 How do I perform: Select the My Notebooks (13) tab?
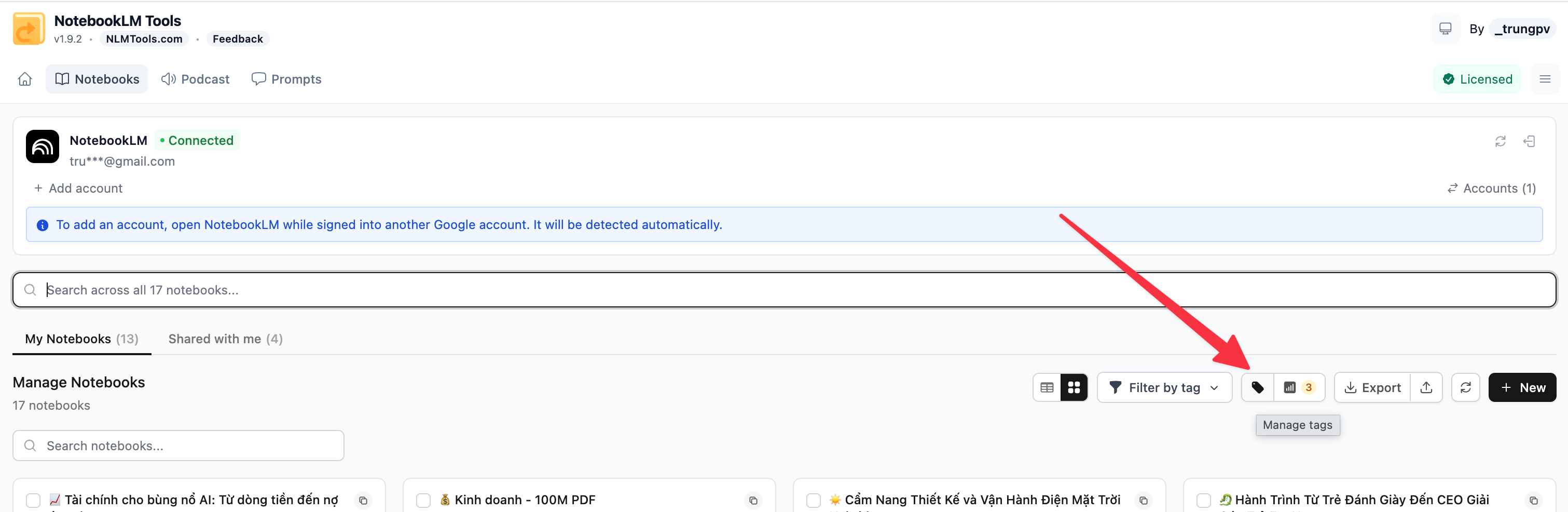81,339
